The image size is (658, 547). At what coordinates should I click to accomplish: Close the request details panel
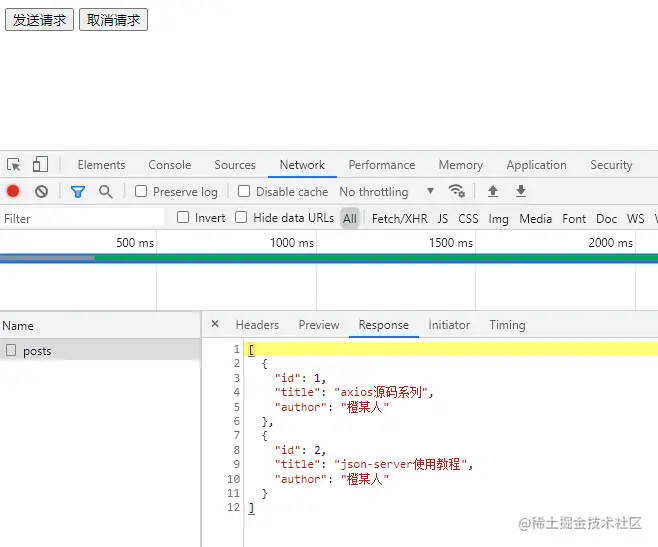coord(215,324)
